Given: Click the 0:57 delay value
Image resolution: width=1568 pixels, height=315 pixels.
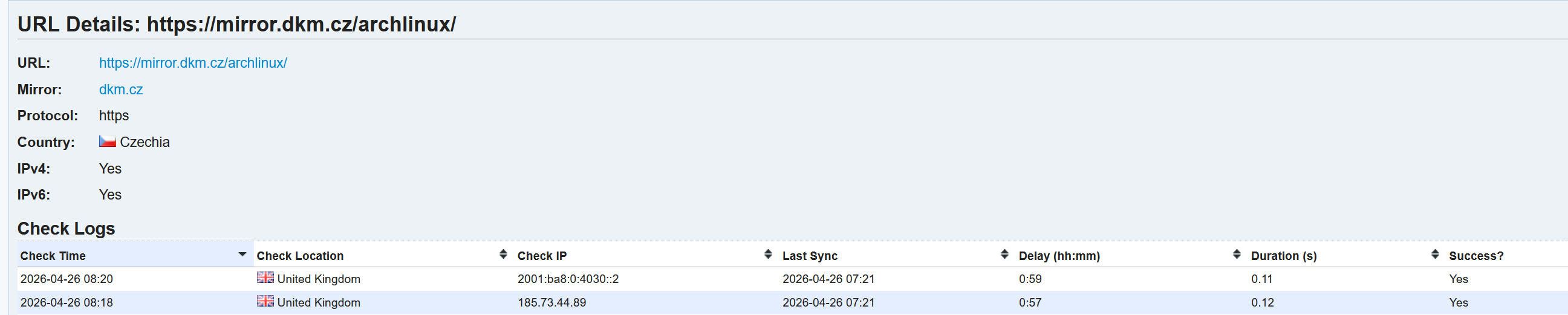Looking at the screenshot, I should [1030, 303].
